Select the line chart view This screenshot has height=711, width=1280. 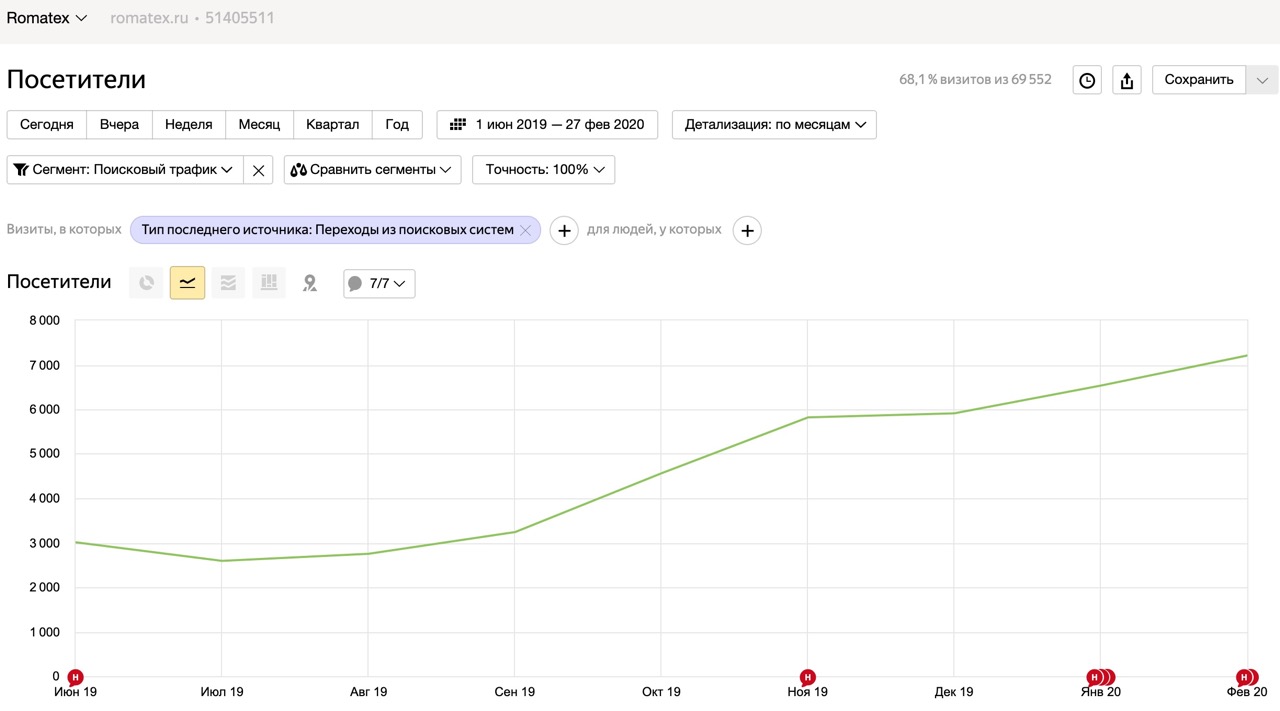tap(187, 283)
